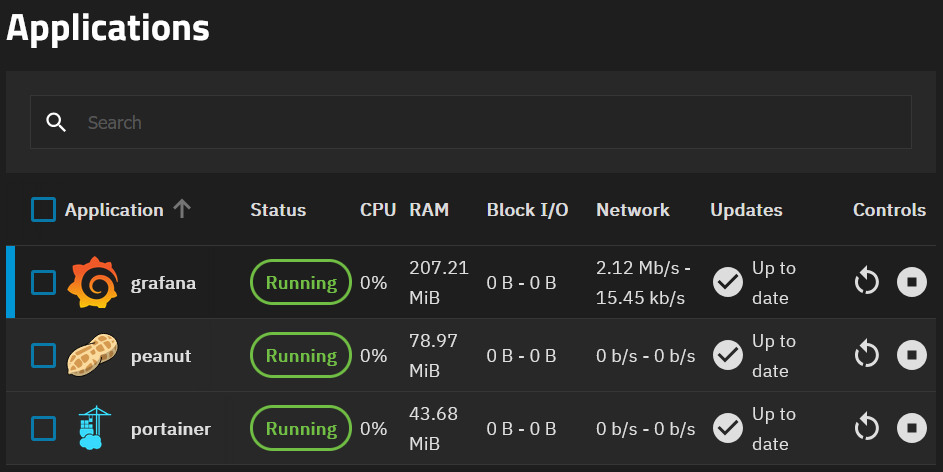Click the portainer app logo

[x=94, y=428]
